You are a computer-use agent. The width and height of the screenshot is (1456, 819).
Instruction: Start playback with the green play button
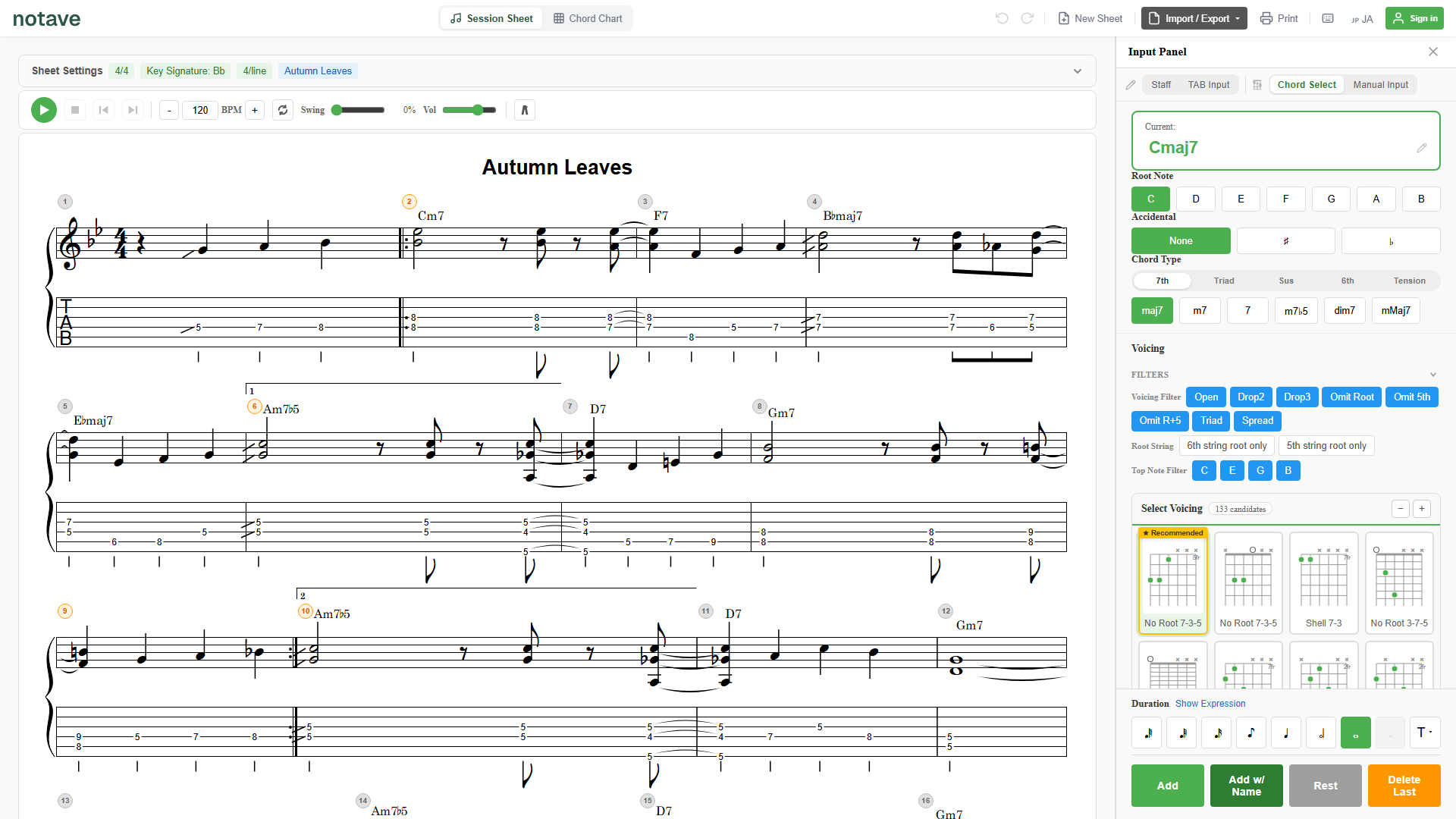44,110
